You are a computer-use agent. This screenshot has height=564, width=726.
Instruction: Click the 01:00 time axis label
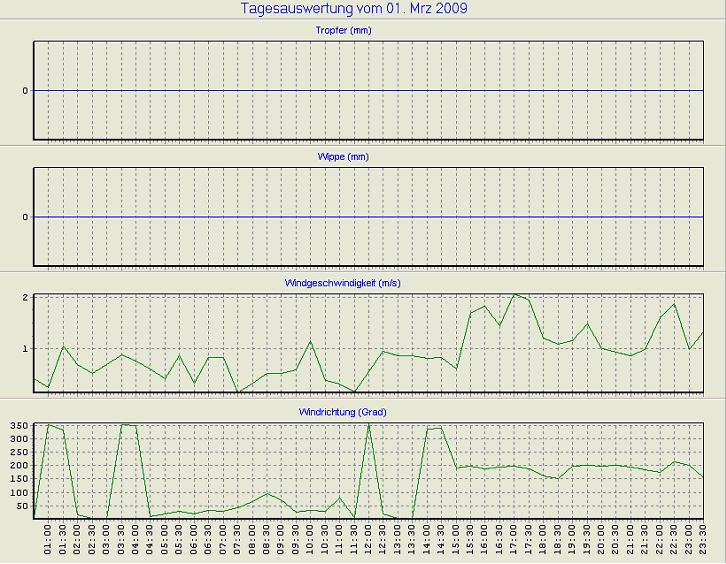pyautogui.click(x=49, y=541)
